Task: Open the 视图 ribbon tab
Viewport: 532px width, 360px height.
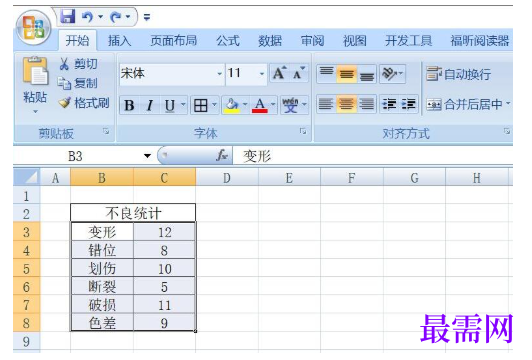Action: coord(355,41)
